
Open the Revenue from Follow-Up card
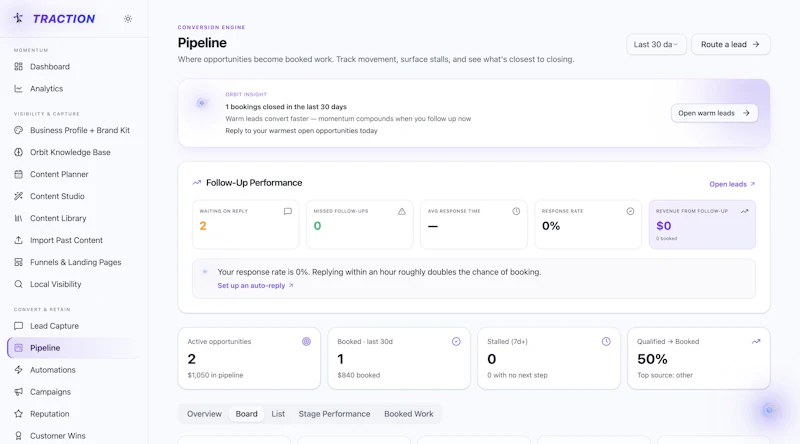click(702, 225)
